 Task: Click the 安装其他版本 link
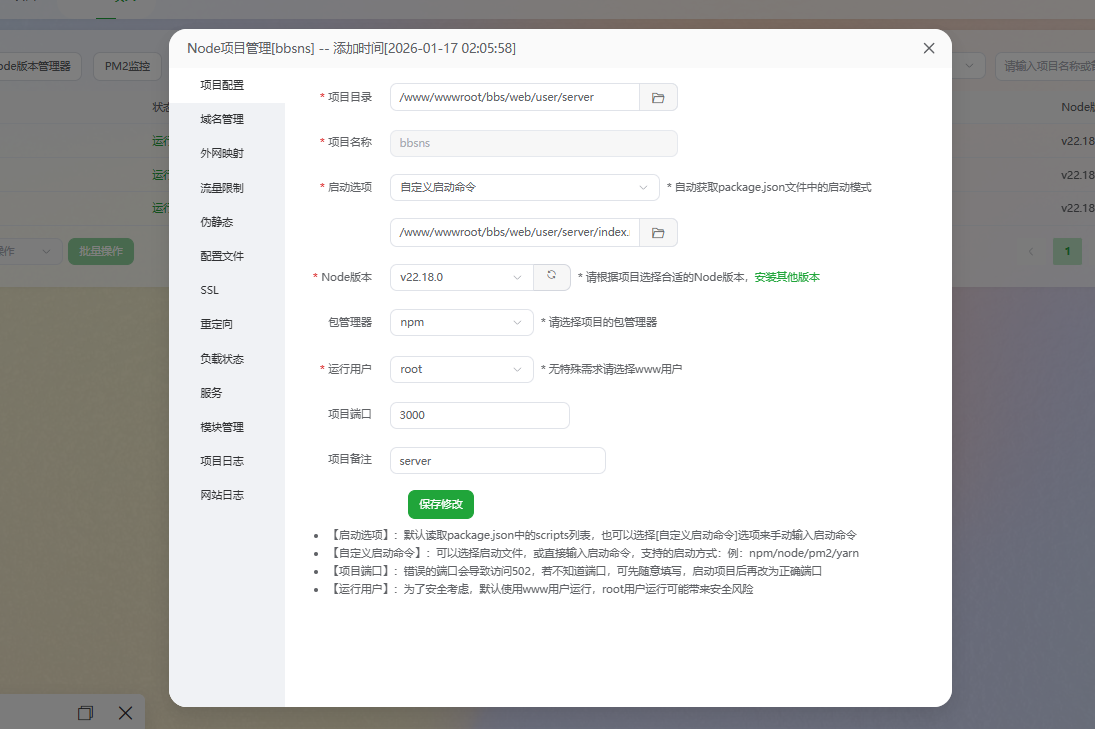click(x=787, y=277)
